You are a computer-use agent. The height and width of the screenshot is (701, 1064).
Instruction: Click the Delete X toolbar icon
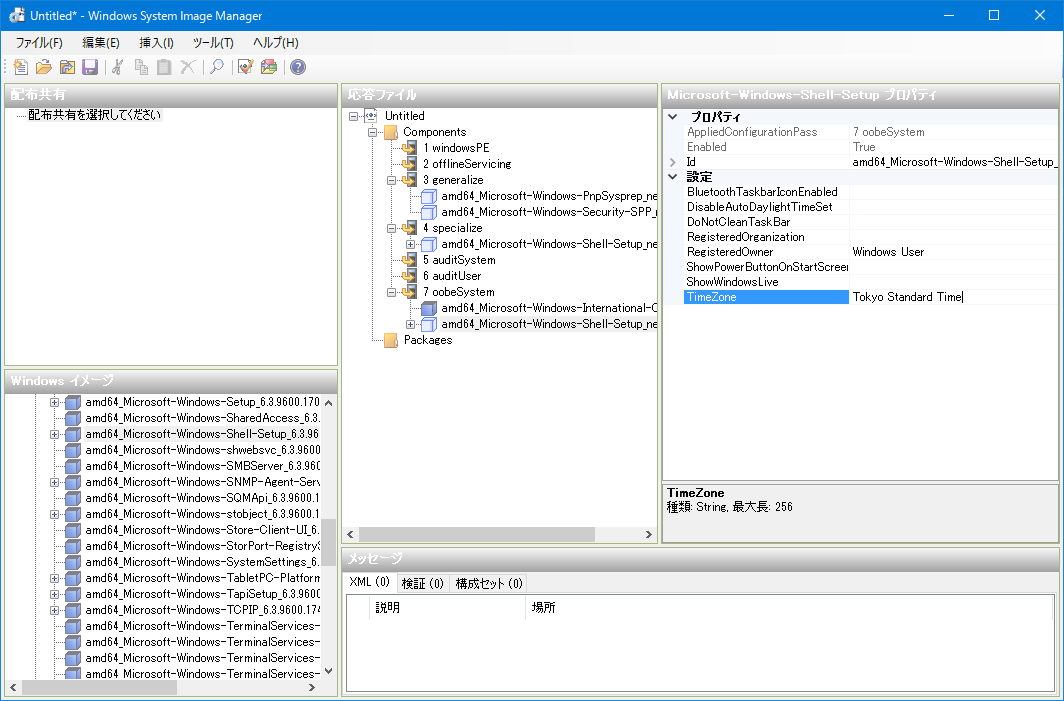coord(187,67)
